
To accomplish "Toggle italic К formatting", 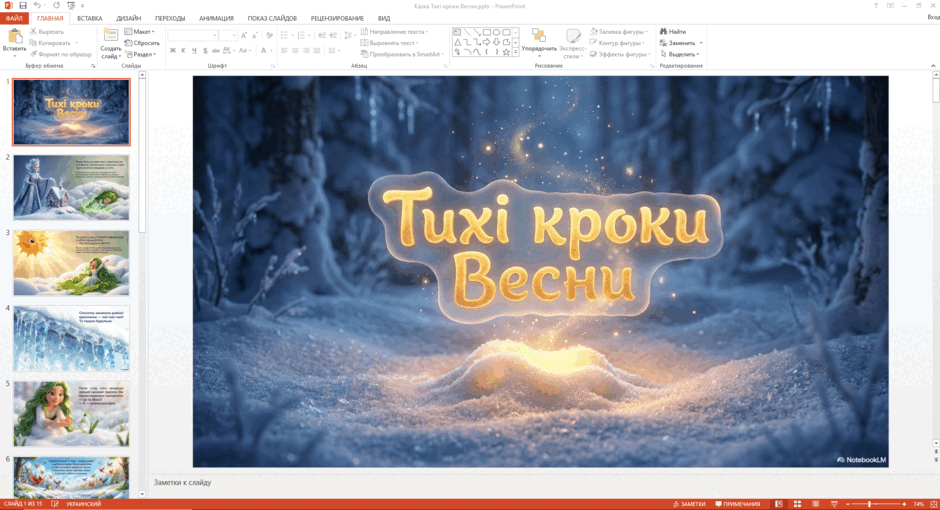I will click(183, 50).
